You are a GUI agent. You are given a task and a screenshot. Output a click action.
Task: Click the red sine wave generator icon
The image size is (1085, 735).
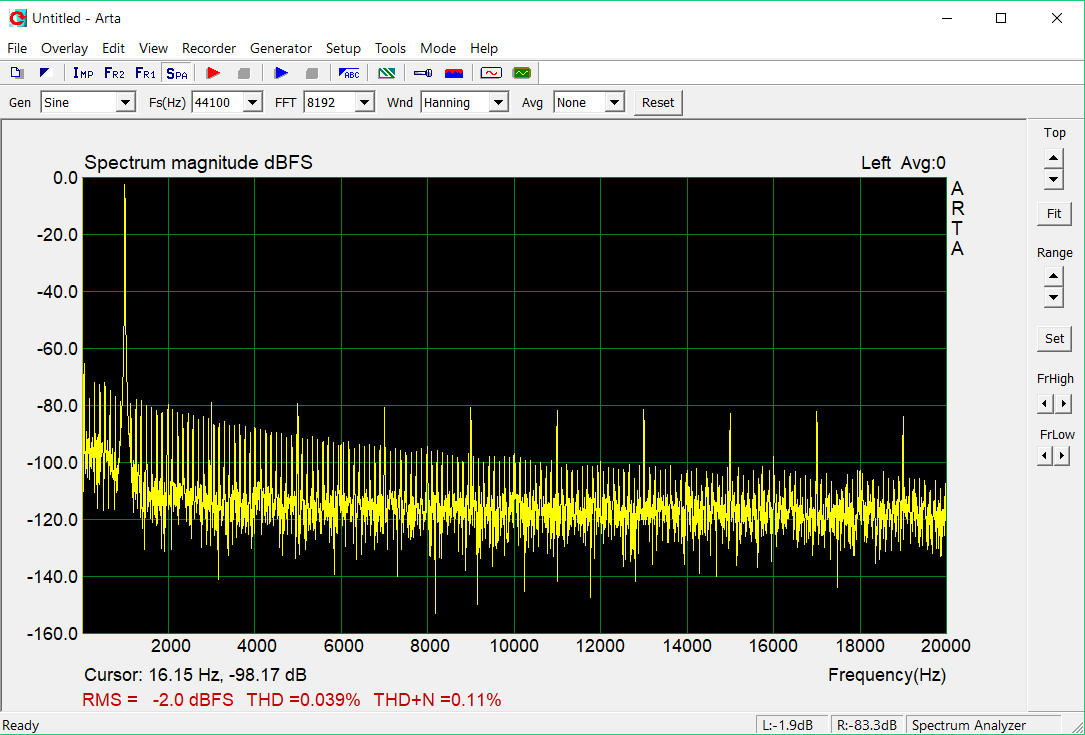491,73
